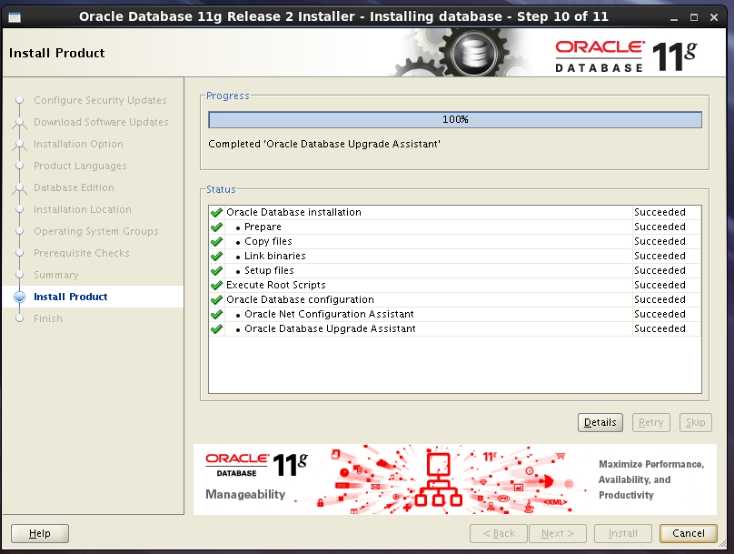Click the Next button
The width and height of the screenshot is (735, 554).
(557, 533)
